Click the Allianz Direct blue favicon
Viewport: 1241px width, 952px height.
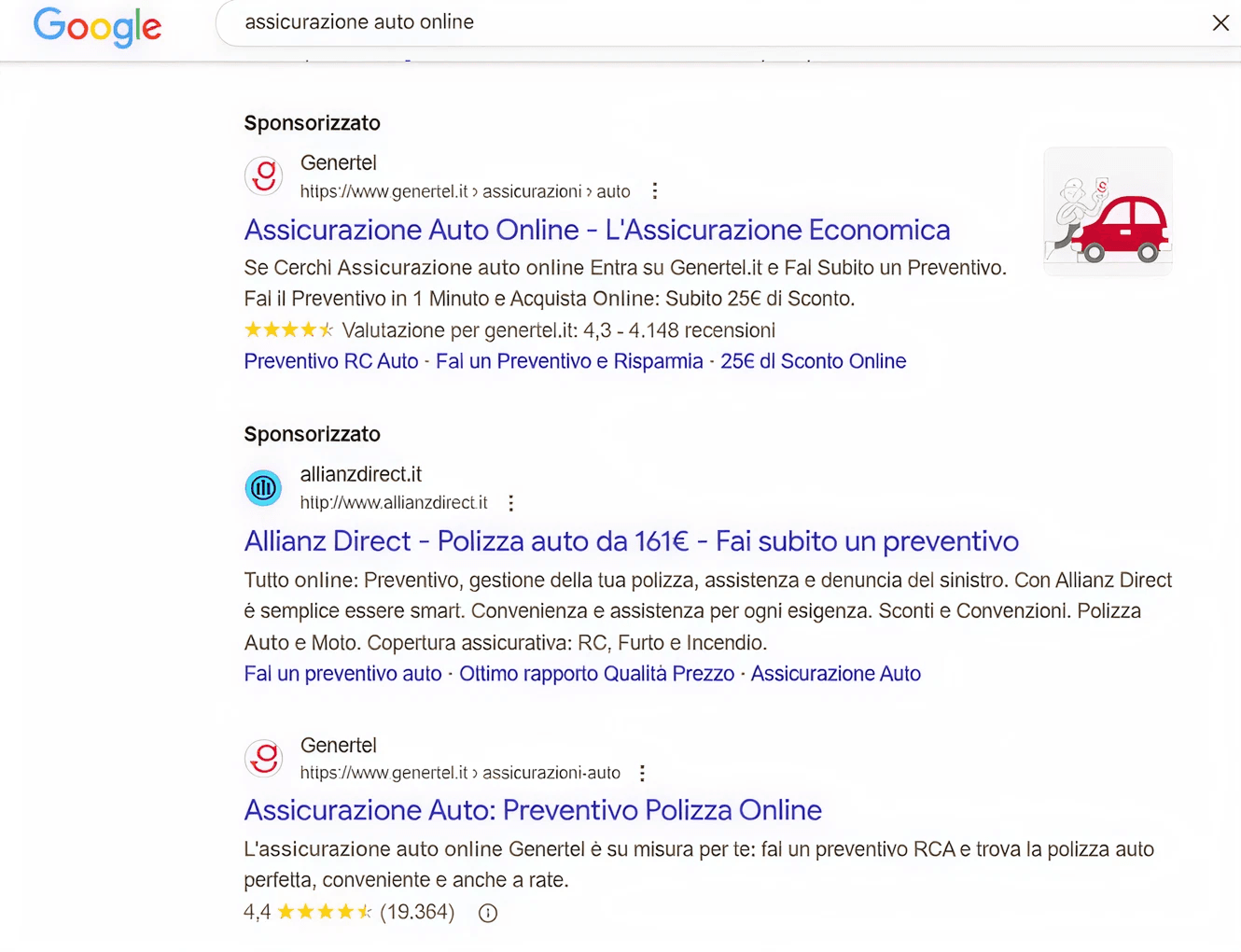(264, 487)
